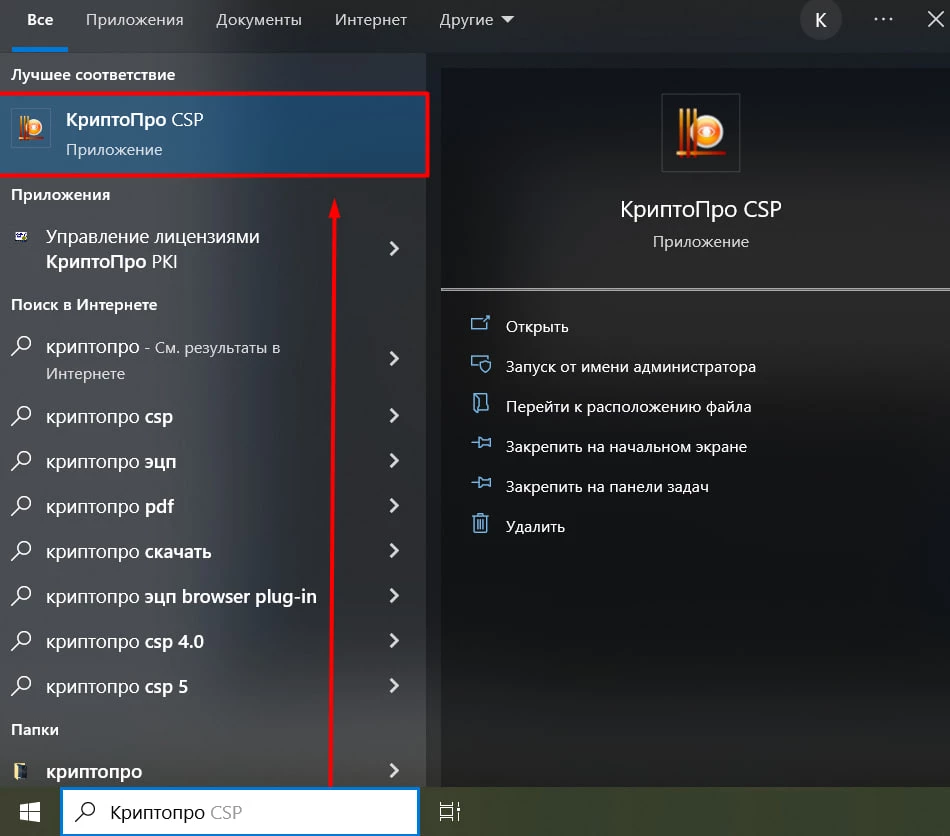
Task: Choose Открыть in the actions list
Action: [x=537, y=327]
